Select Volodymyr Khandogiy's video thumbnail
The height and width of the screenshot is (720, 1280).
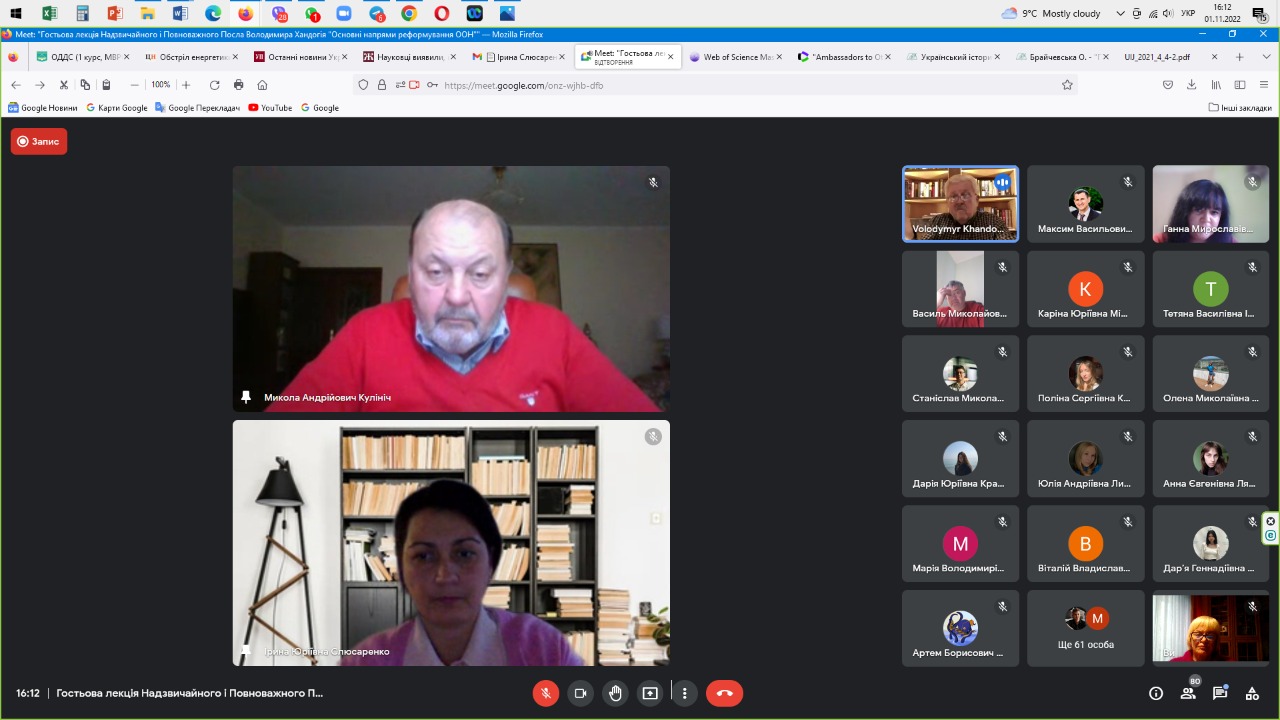click(960, 204)
